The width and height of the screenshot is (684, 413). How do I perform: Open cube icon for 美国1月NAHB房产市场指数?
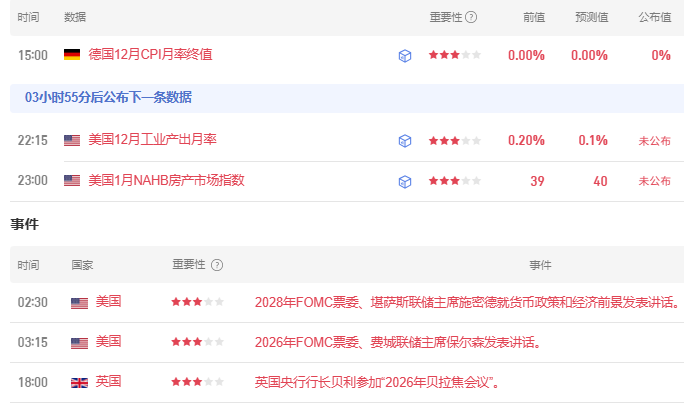coord(405,181)
